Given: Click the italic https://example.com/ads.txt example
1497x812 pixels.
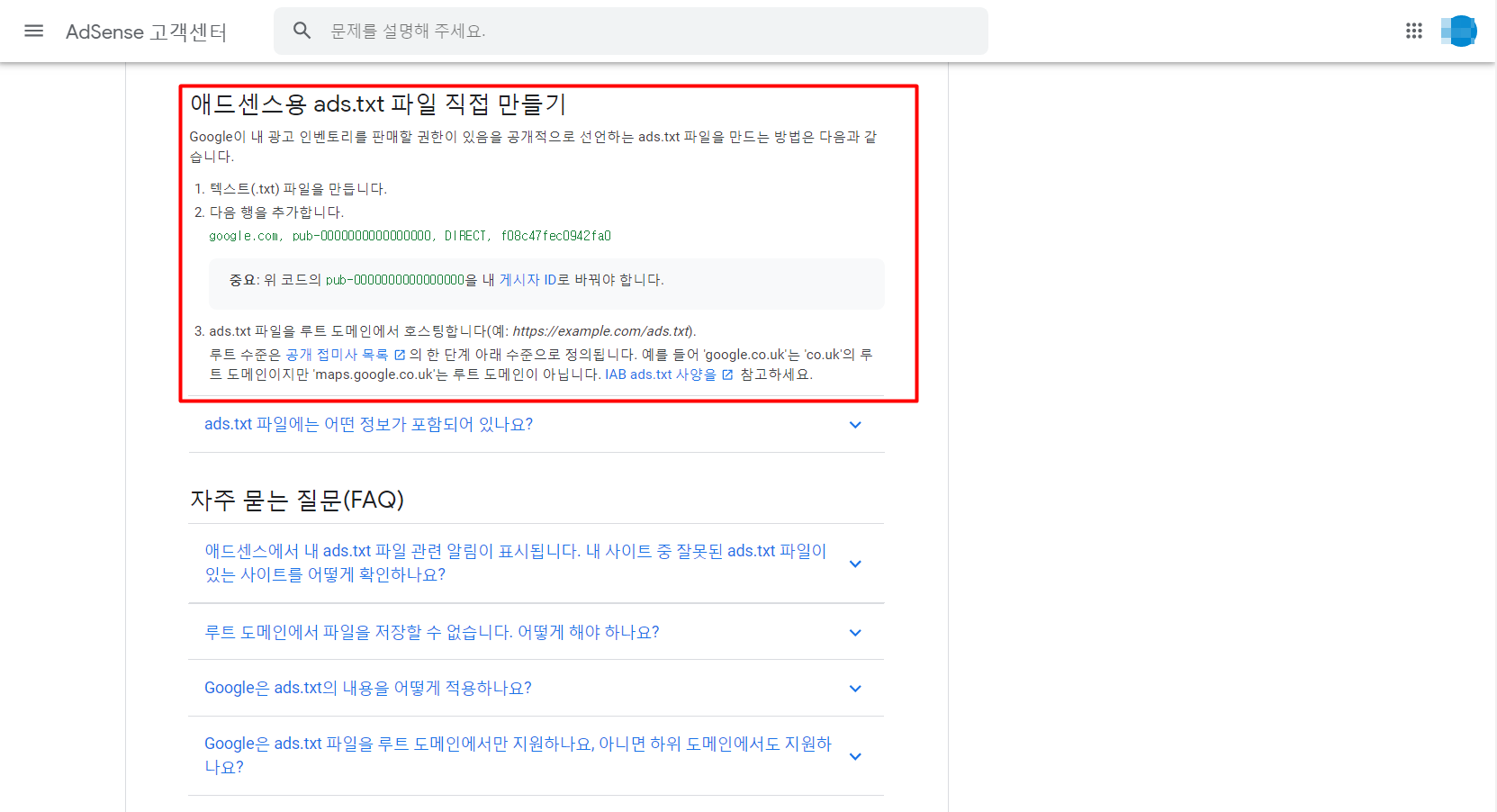Looking at the screenshot, I should point(602,331).
